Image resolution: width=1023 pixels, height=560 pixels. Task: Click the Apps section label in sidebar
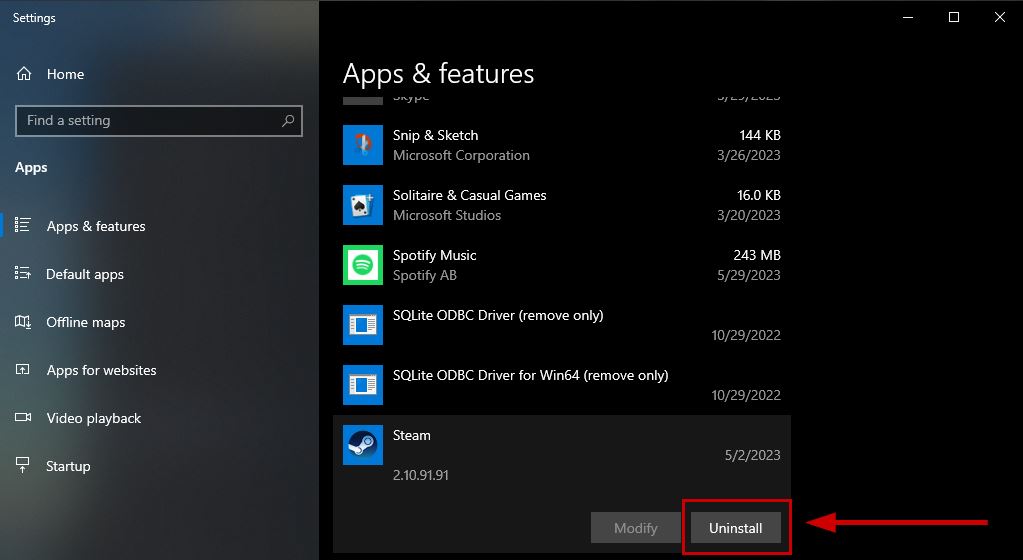31,168
